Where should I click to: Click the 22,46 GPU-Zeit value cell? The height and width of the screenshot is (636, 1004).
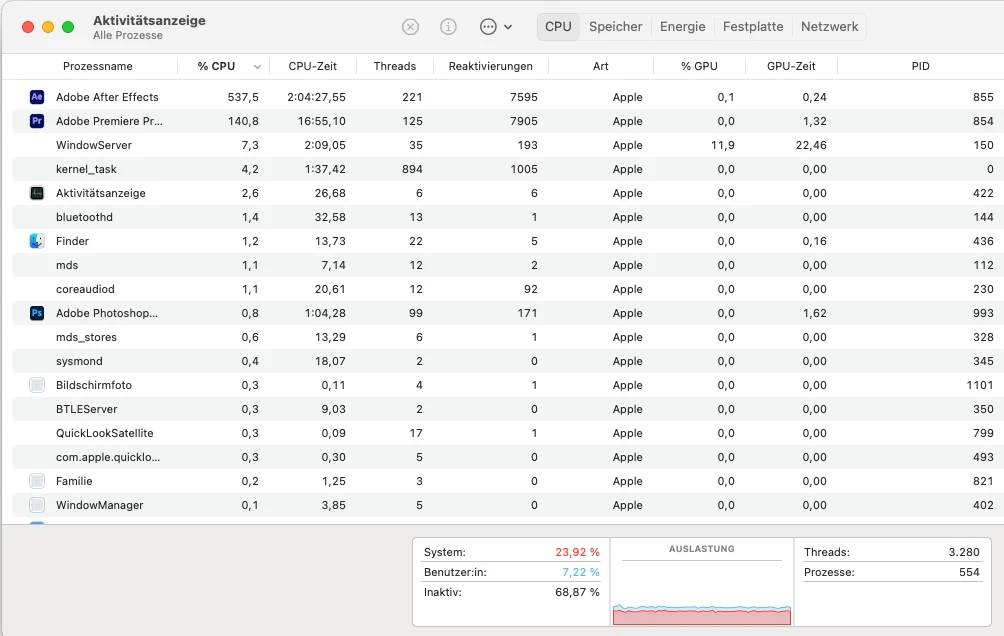point(811,145)
